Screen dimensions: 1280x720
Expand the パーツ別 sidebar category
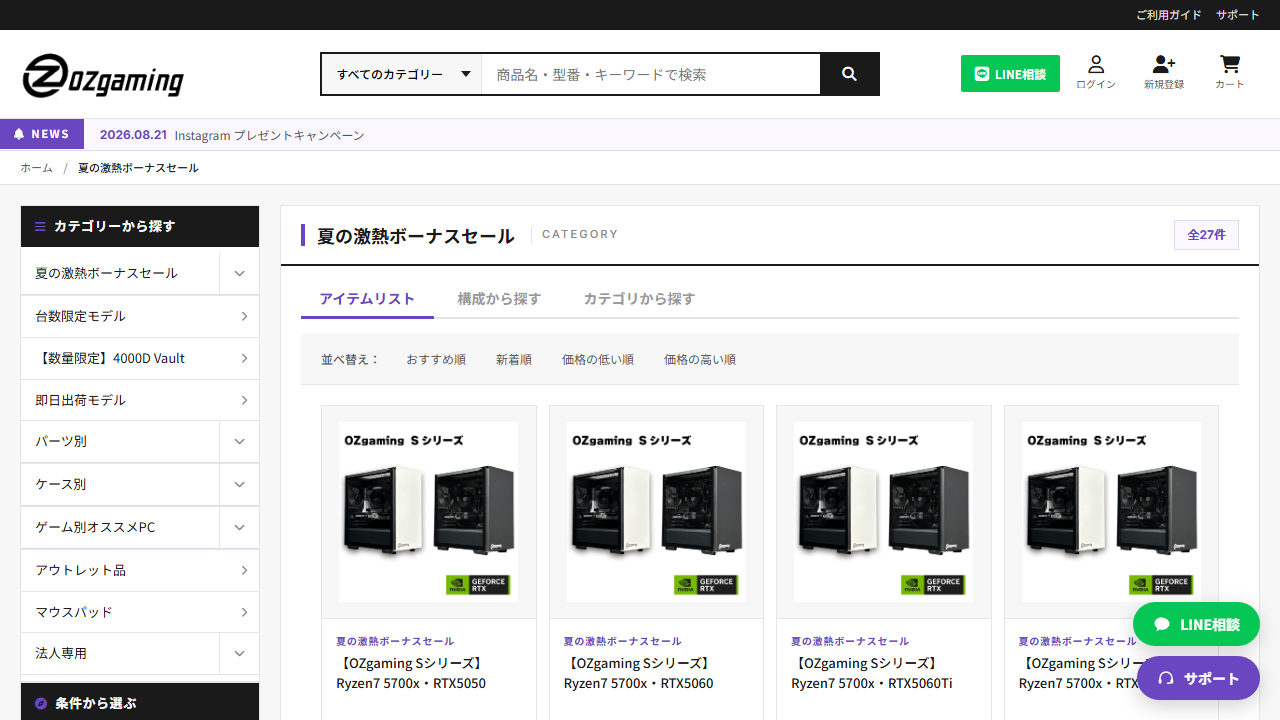239,441
